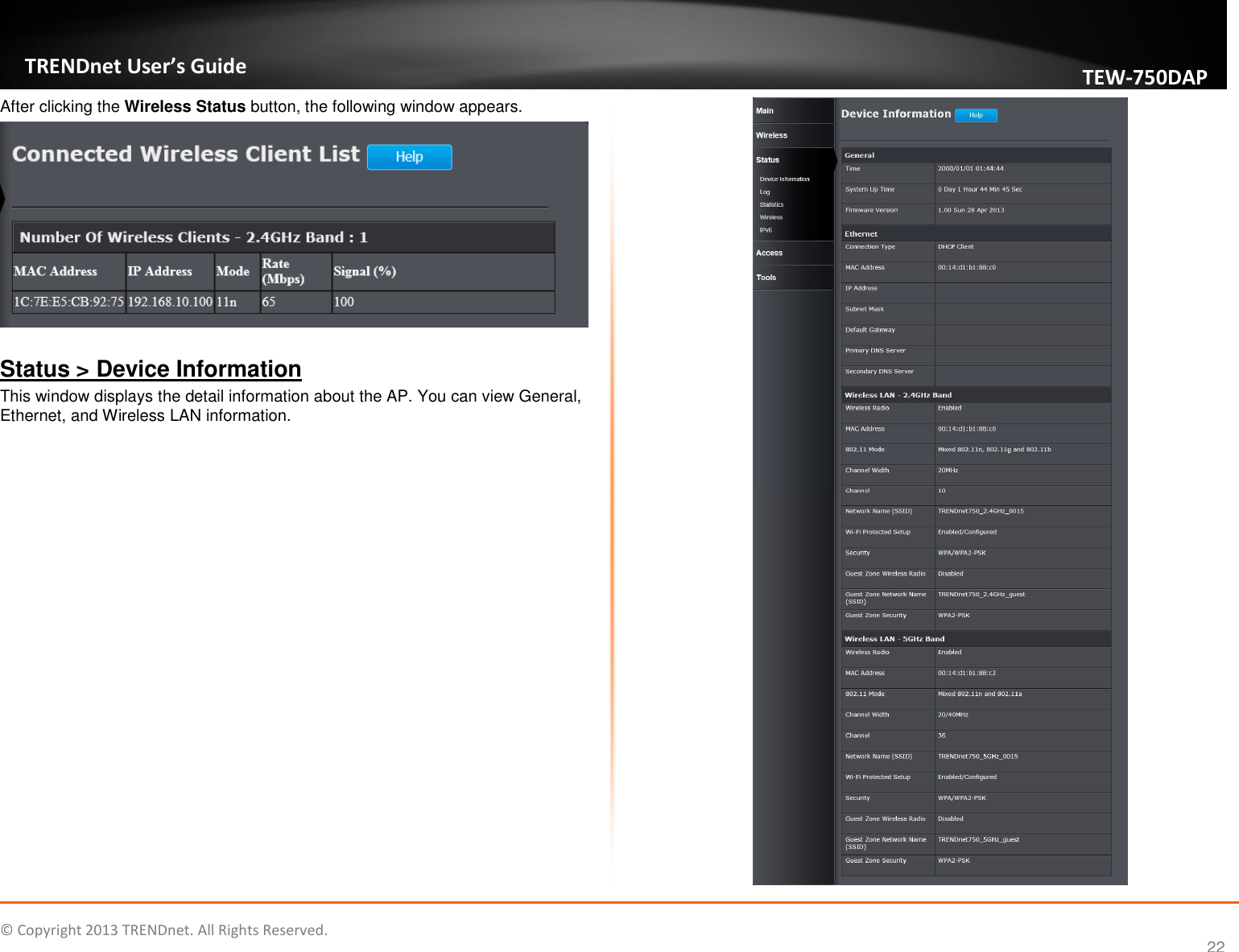Click the Subnet Mask label
This screenshot has width=1239, height=952.
(864, 309)
